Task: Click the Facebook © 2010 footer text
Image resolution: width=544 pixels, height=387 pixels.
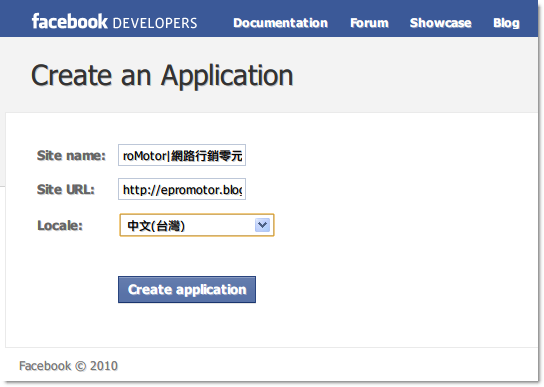Action: 68,366
